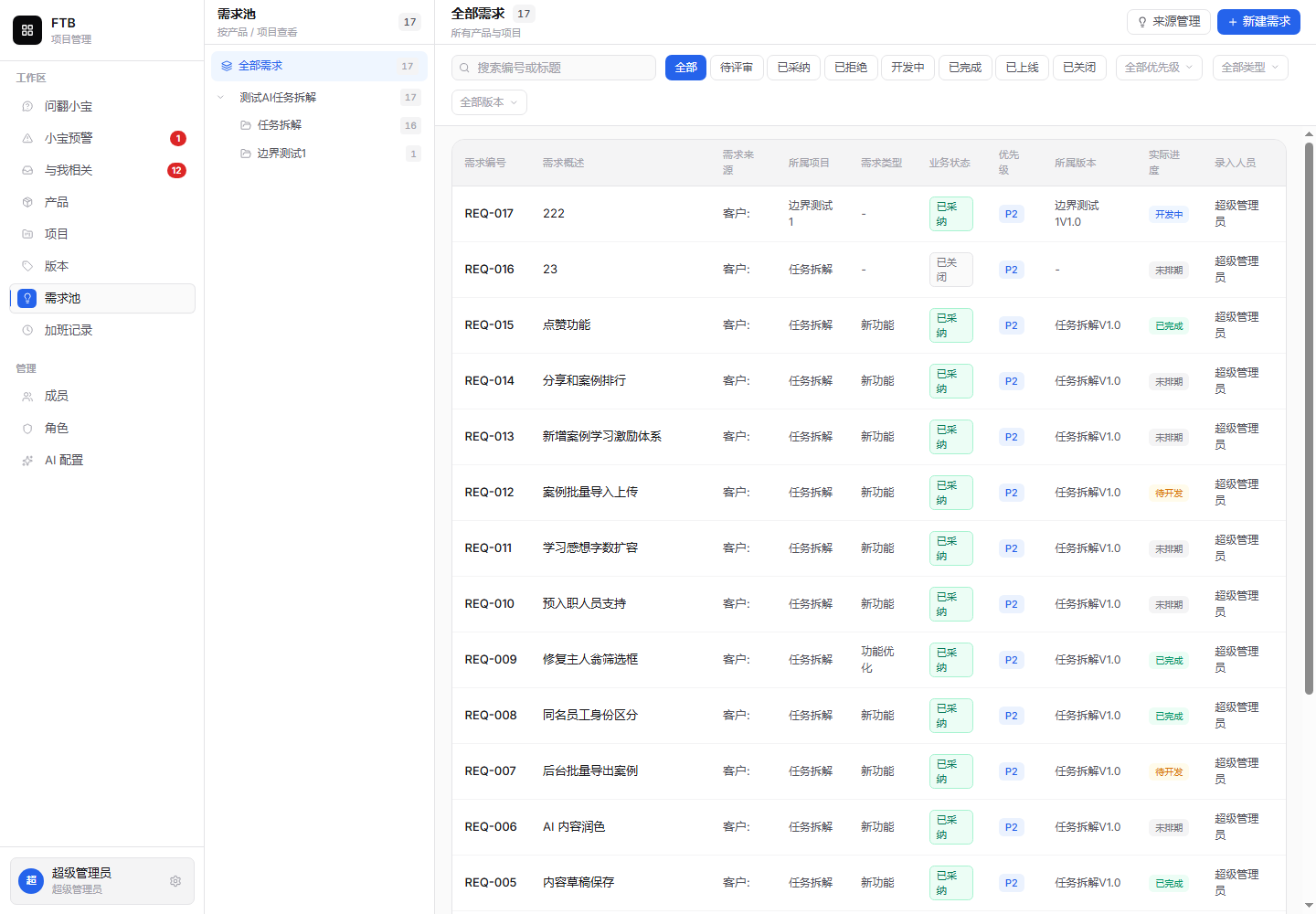Filter requirements by 已采纳
The width and height of the screenshot is (1316, 914).
[x=793, y=68]
